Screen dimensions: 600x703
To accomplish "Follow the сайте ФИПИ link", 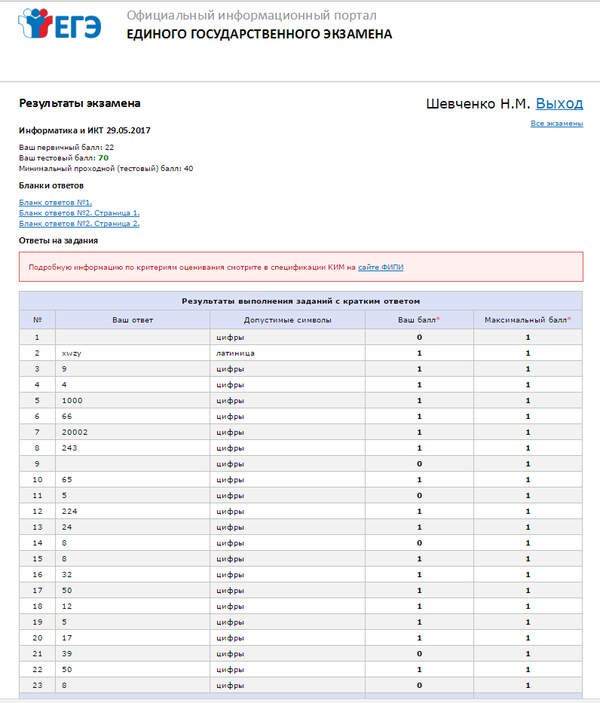I will pos(380,267).
